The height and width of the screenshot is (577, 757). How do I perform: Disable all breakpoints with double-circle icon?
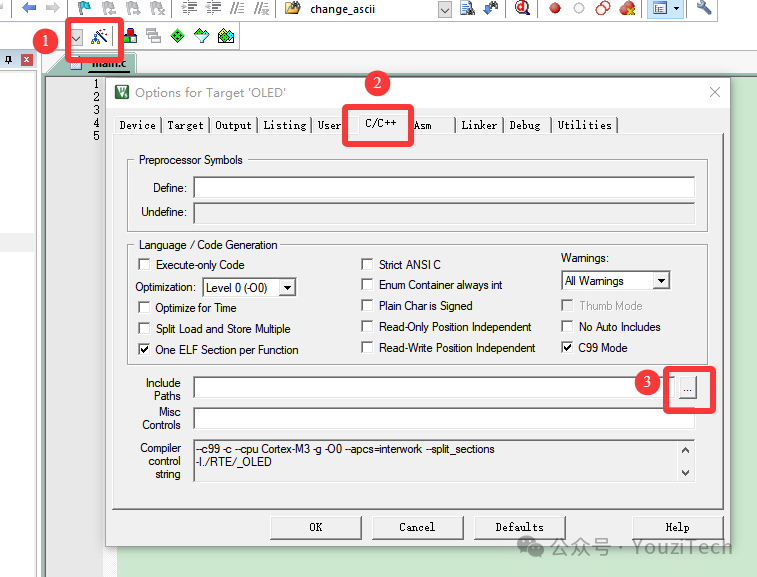coord(603,8)
